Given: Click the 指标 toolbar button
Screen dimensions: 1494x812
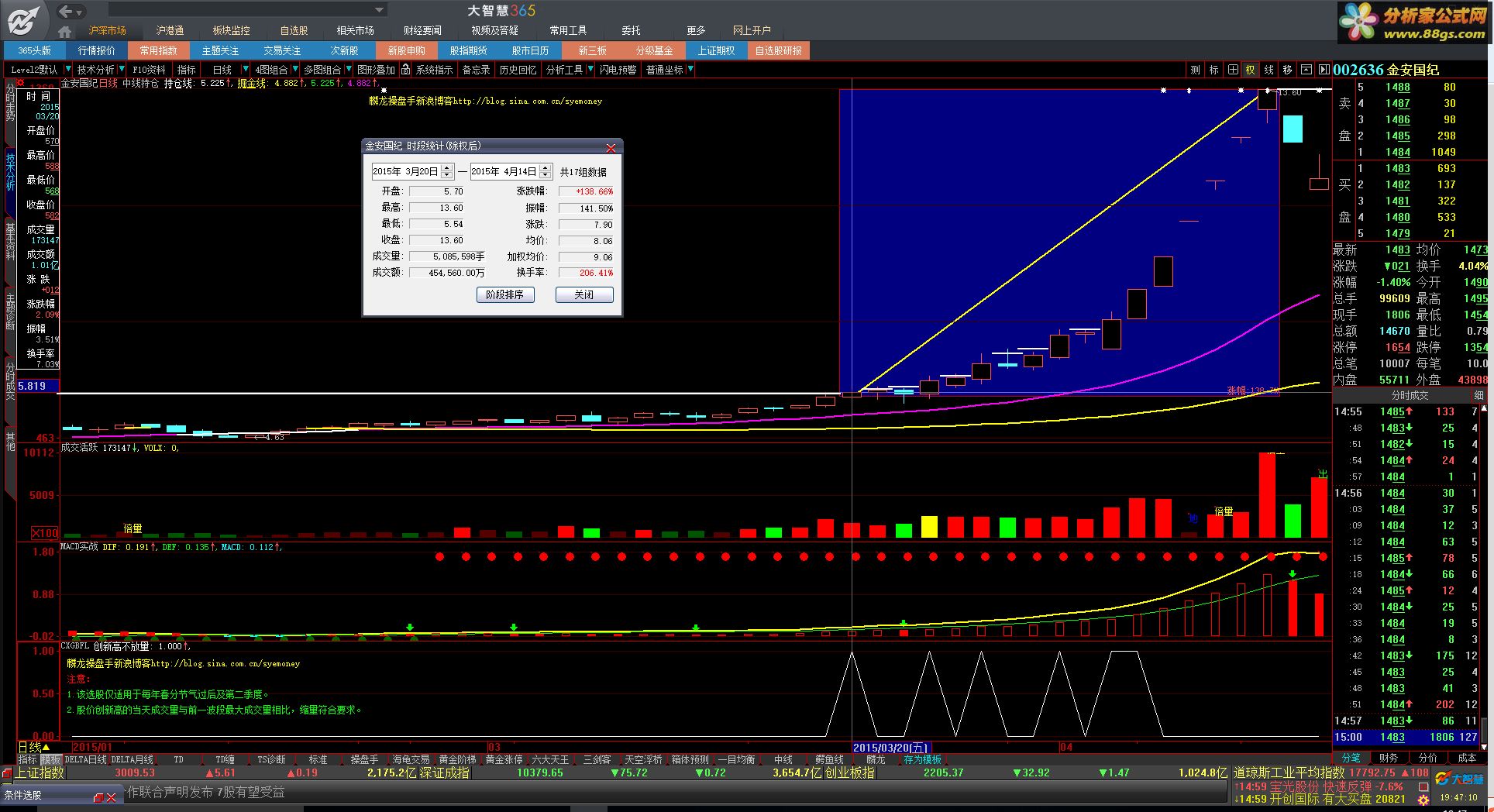Looking at the screenshot, I should click(x=187, y=70).
